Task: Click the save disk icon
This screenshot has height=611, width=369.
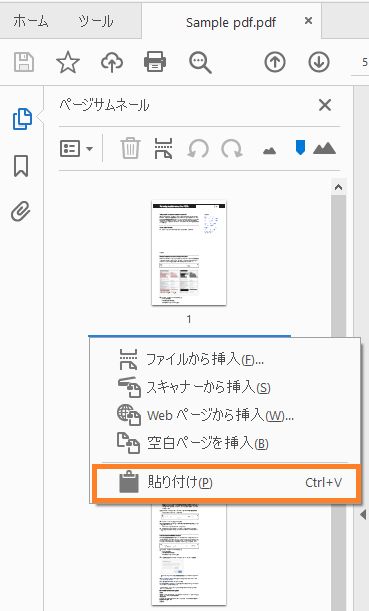Action: tap(24, 62)
